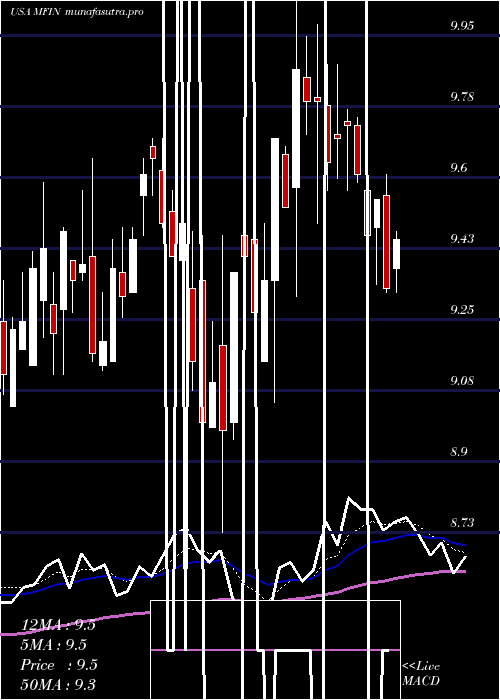The image size is (500, 700).
Task: Click the 9.43 price axis label
Action: (462, 238)
